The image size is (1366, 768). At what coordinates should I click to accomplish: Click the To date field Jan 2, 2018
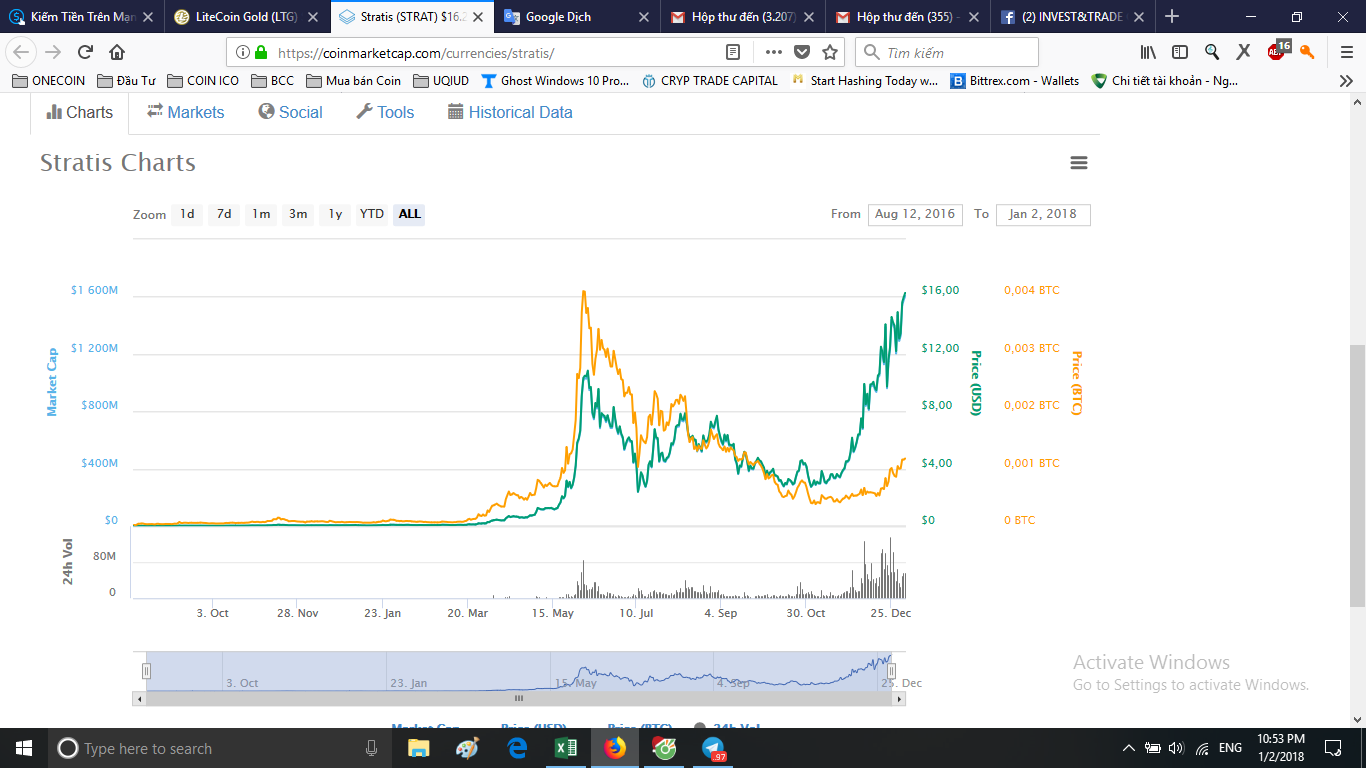click(x=1043, y=214)
